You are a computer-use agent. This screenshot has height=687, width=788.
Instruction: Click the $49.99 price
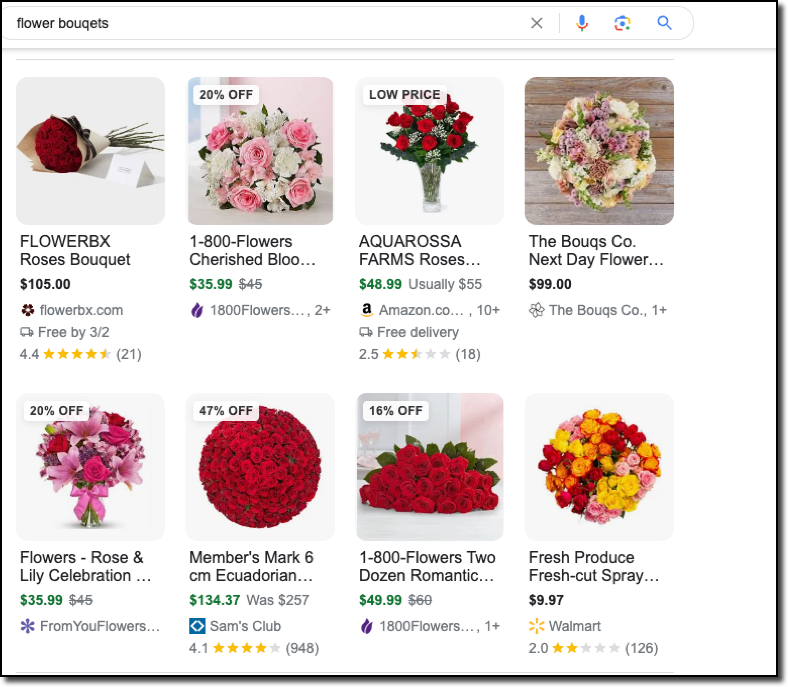(x=380, y=601)
